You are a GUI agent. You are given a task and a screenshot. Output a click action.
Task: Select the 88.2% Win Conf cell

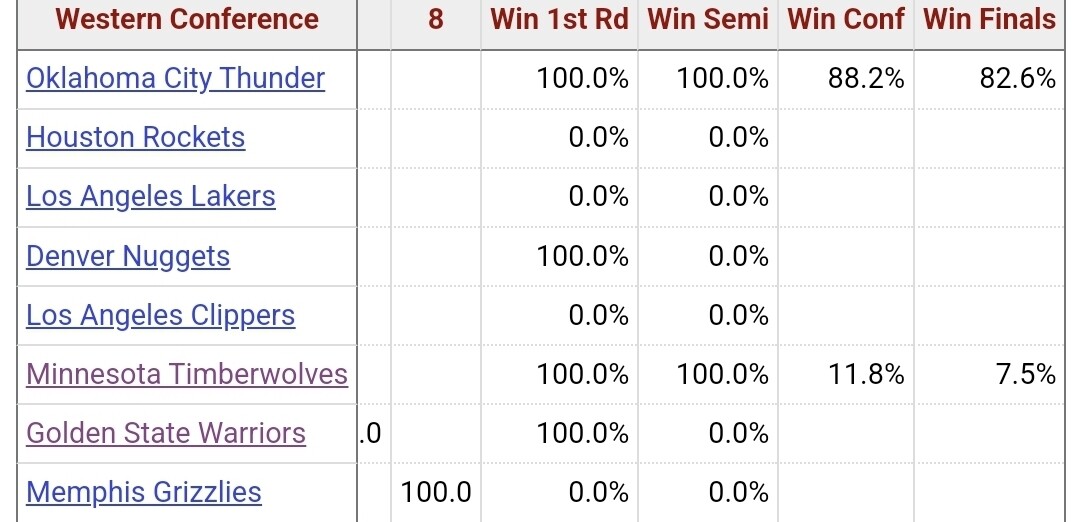click(x=866, y=79)
